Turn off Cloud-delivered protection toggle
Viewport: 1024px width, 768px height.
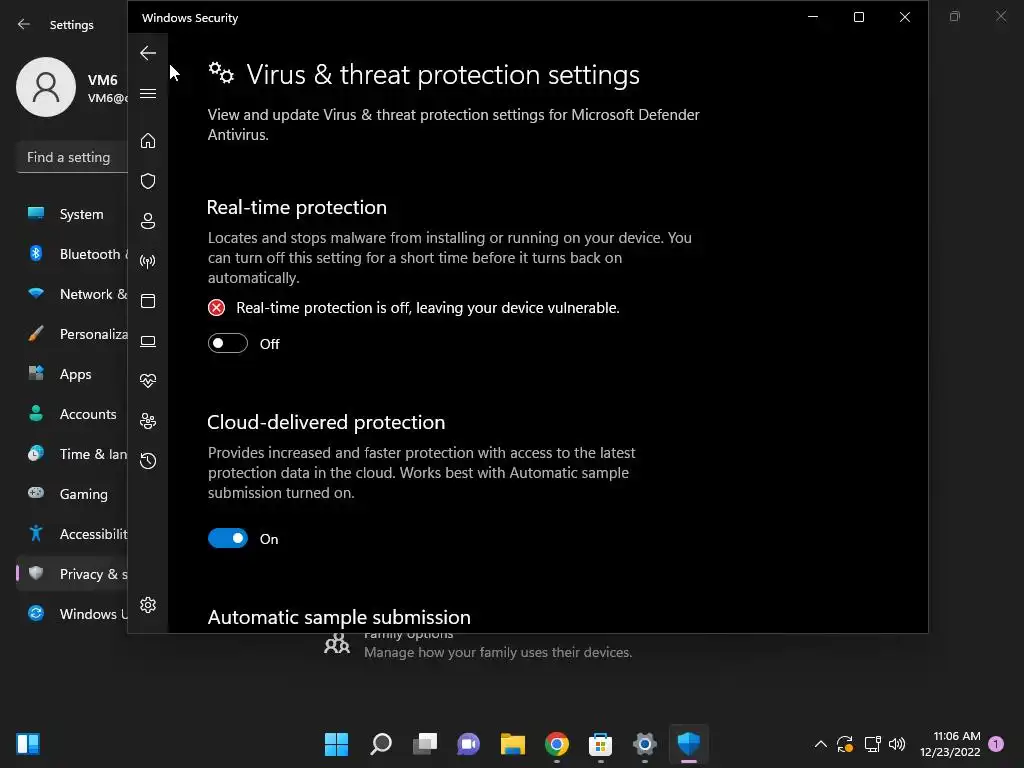pos(228,538)
